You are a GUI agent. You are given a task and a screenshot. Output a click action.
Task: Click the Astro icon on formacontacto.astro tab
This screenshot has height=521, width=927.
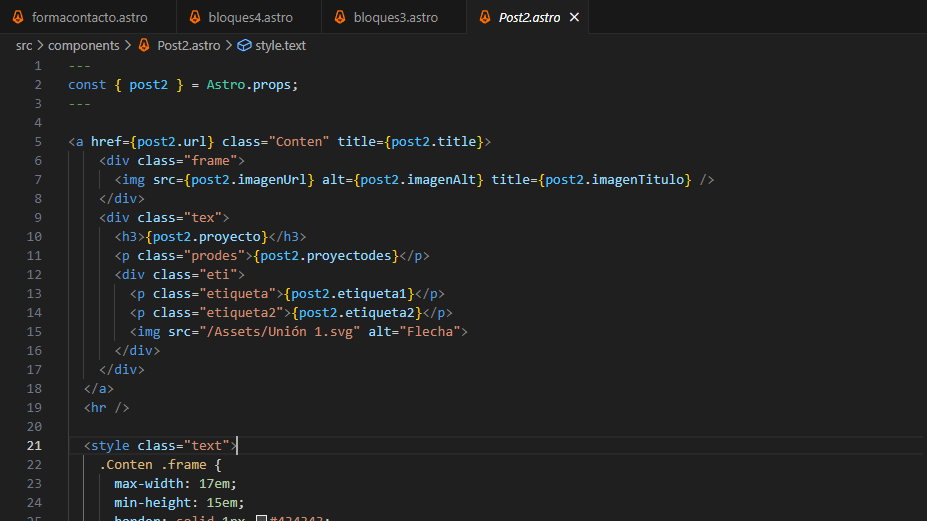tap(18, 18)
